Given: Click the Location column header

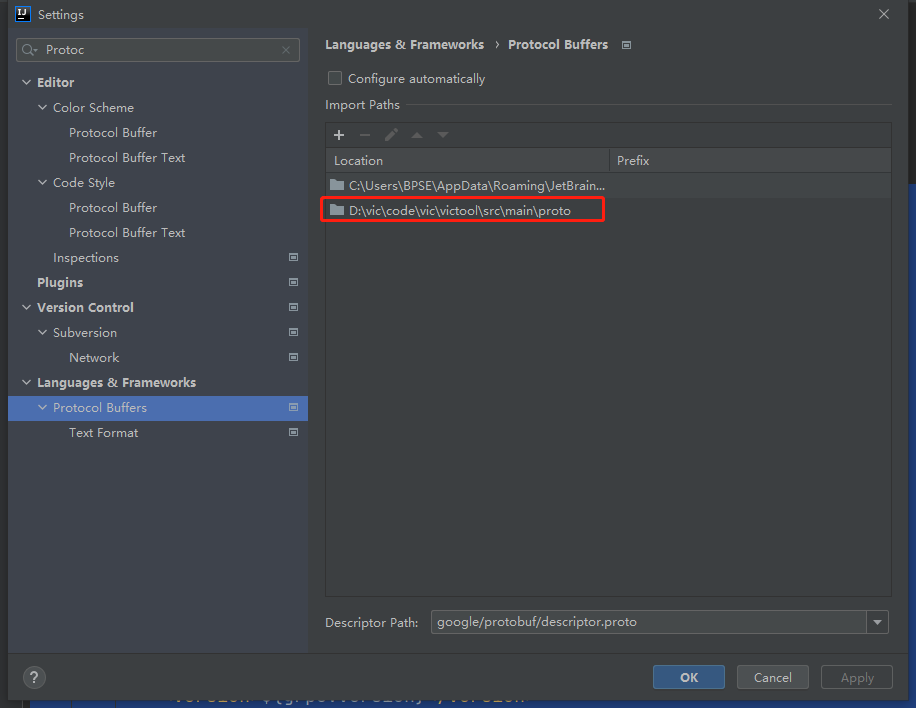Looking at the screenshot, I should coord(467,161).
